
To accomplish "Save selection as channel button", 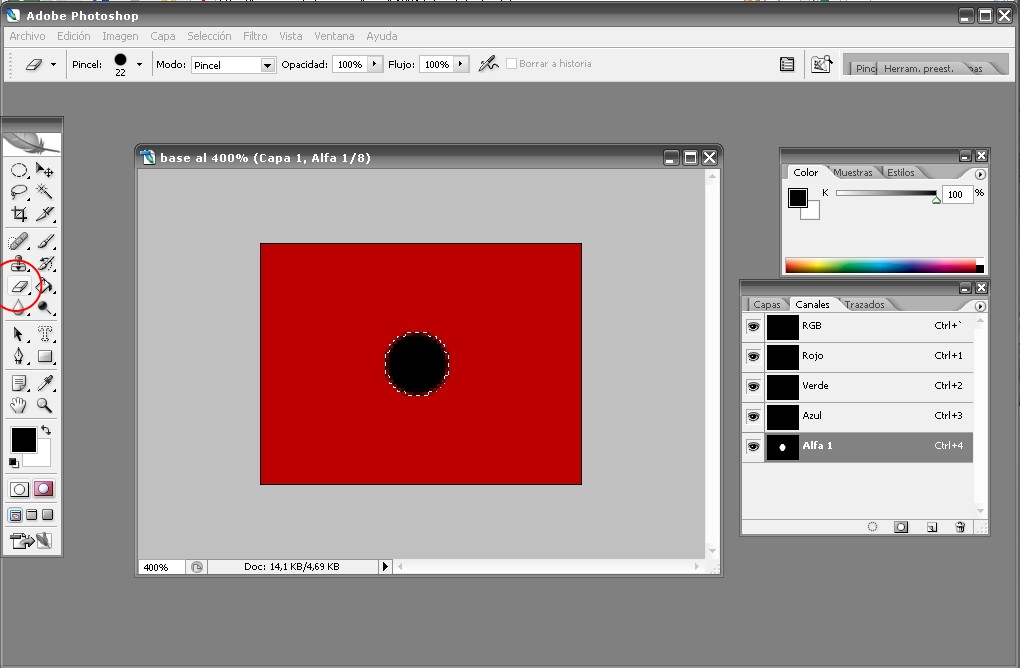I will pos(901,527).
